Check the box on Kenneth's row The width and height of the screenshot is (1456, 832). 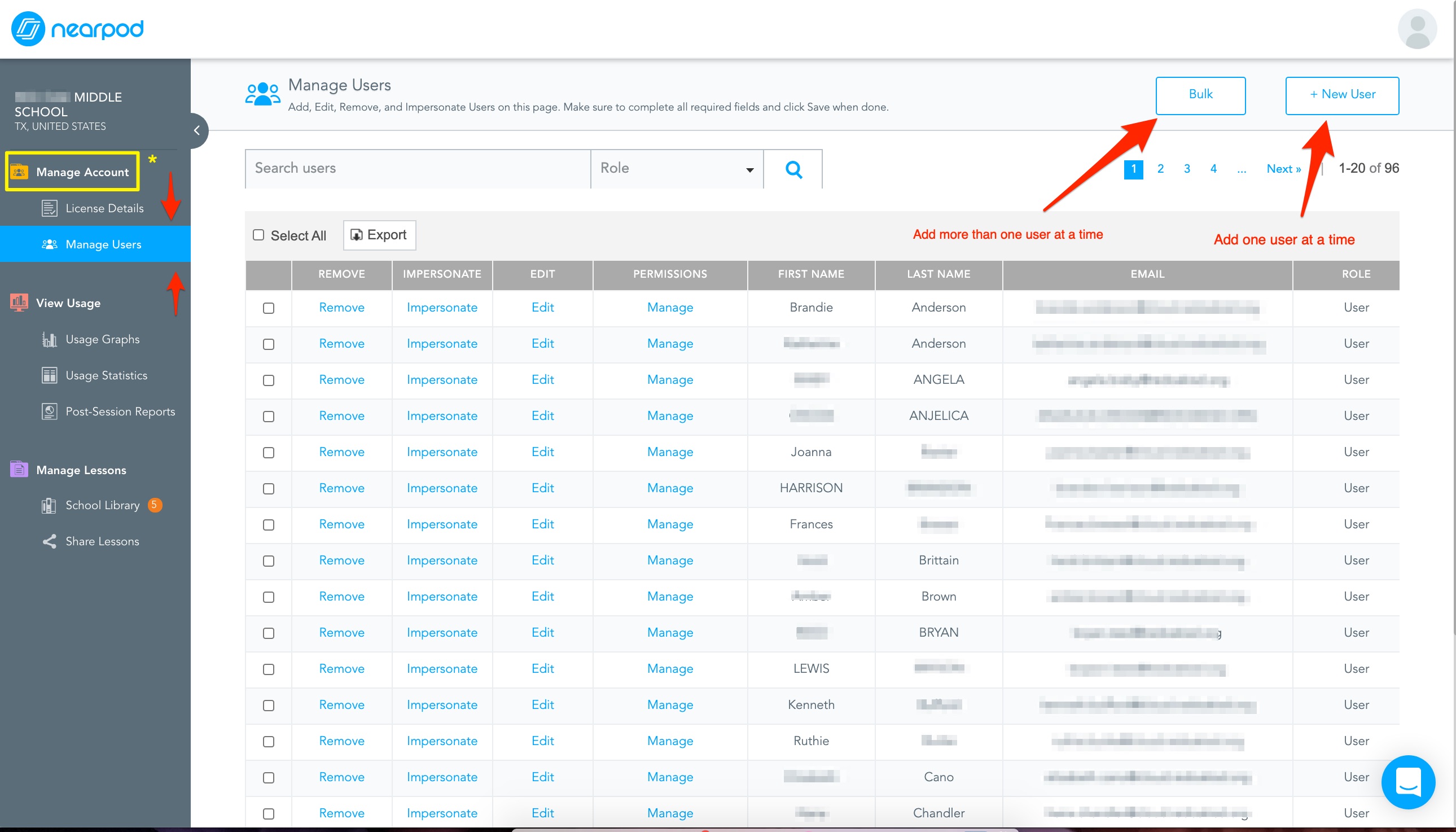point(269,705)
